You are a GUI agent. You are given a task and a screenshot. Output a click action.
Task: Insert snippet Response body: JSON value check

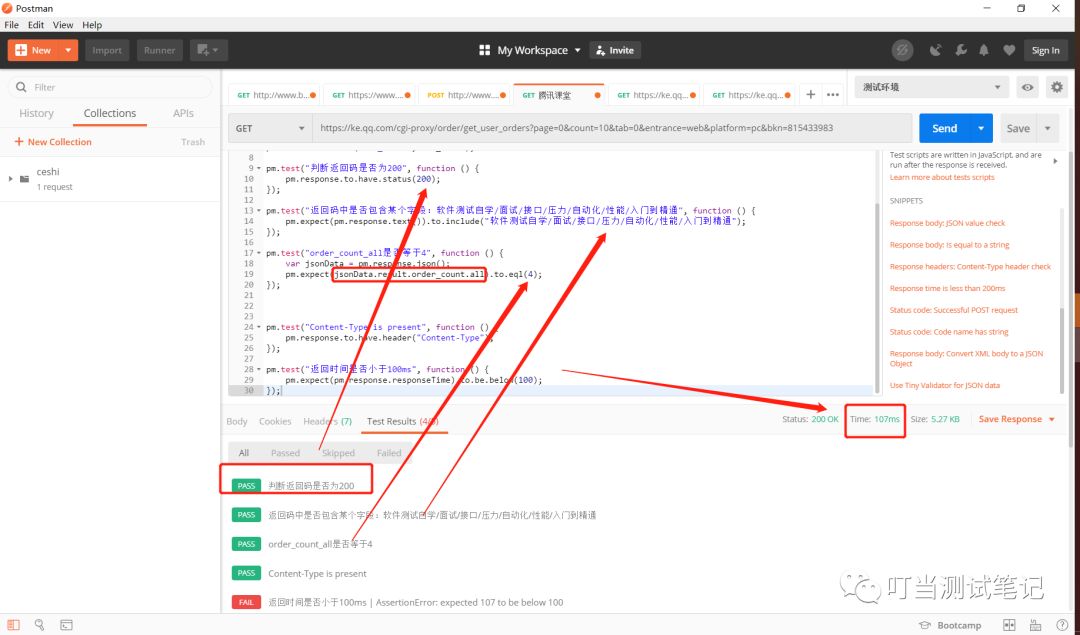[947, 223]
